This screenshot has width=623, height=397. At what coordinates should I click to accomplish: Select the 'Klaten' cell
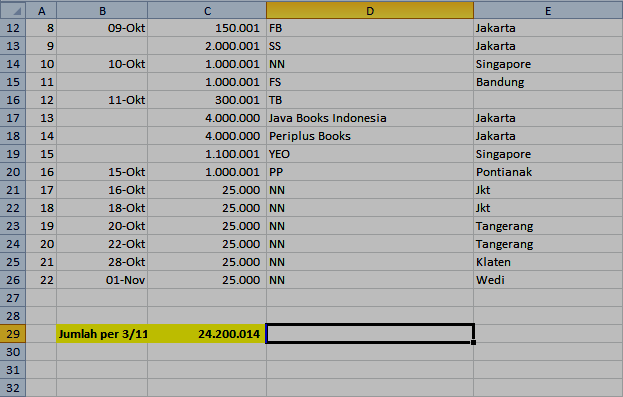point(548,262)
